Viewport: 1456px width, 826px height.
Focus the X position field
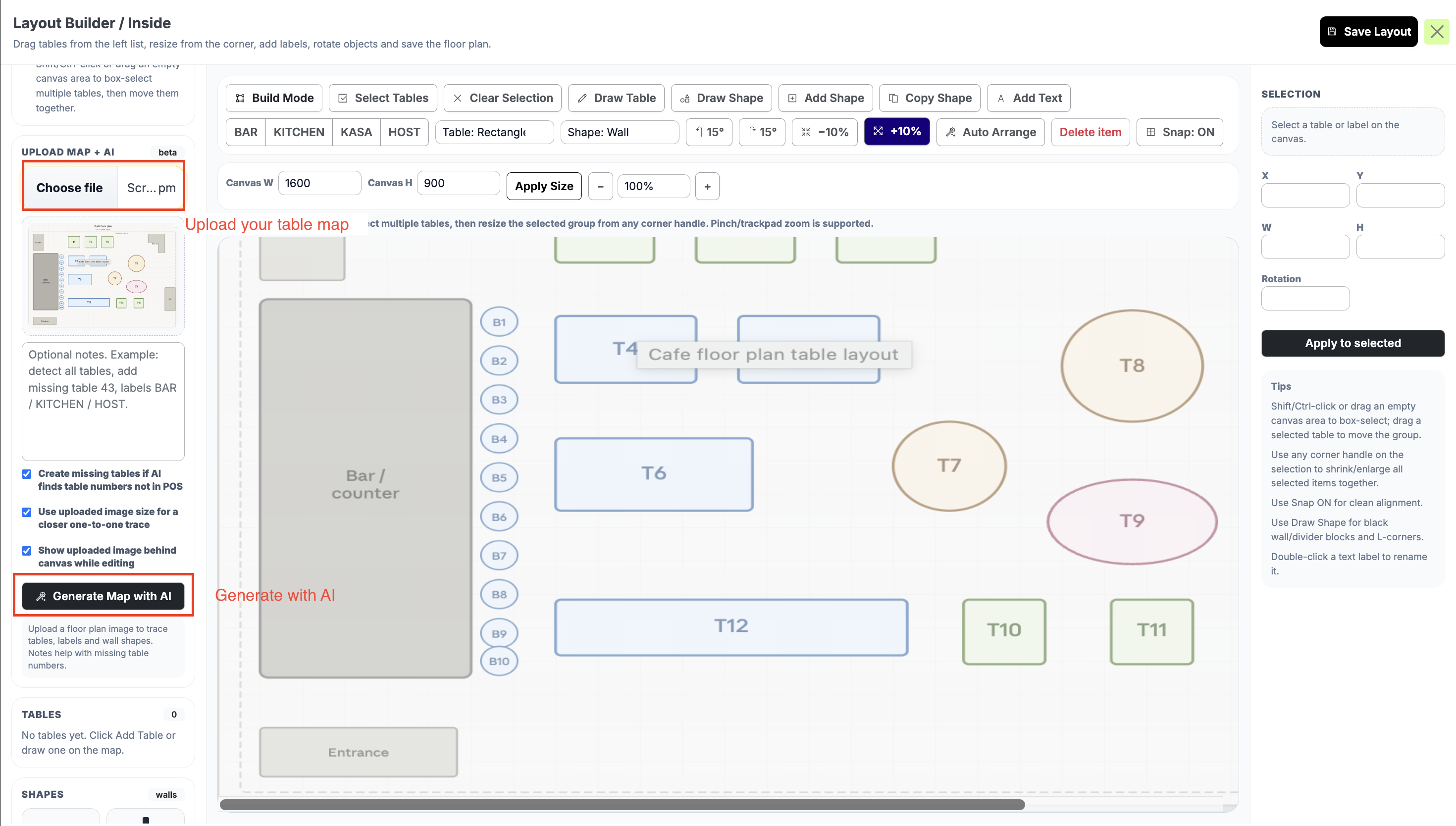click(1305, 195)
